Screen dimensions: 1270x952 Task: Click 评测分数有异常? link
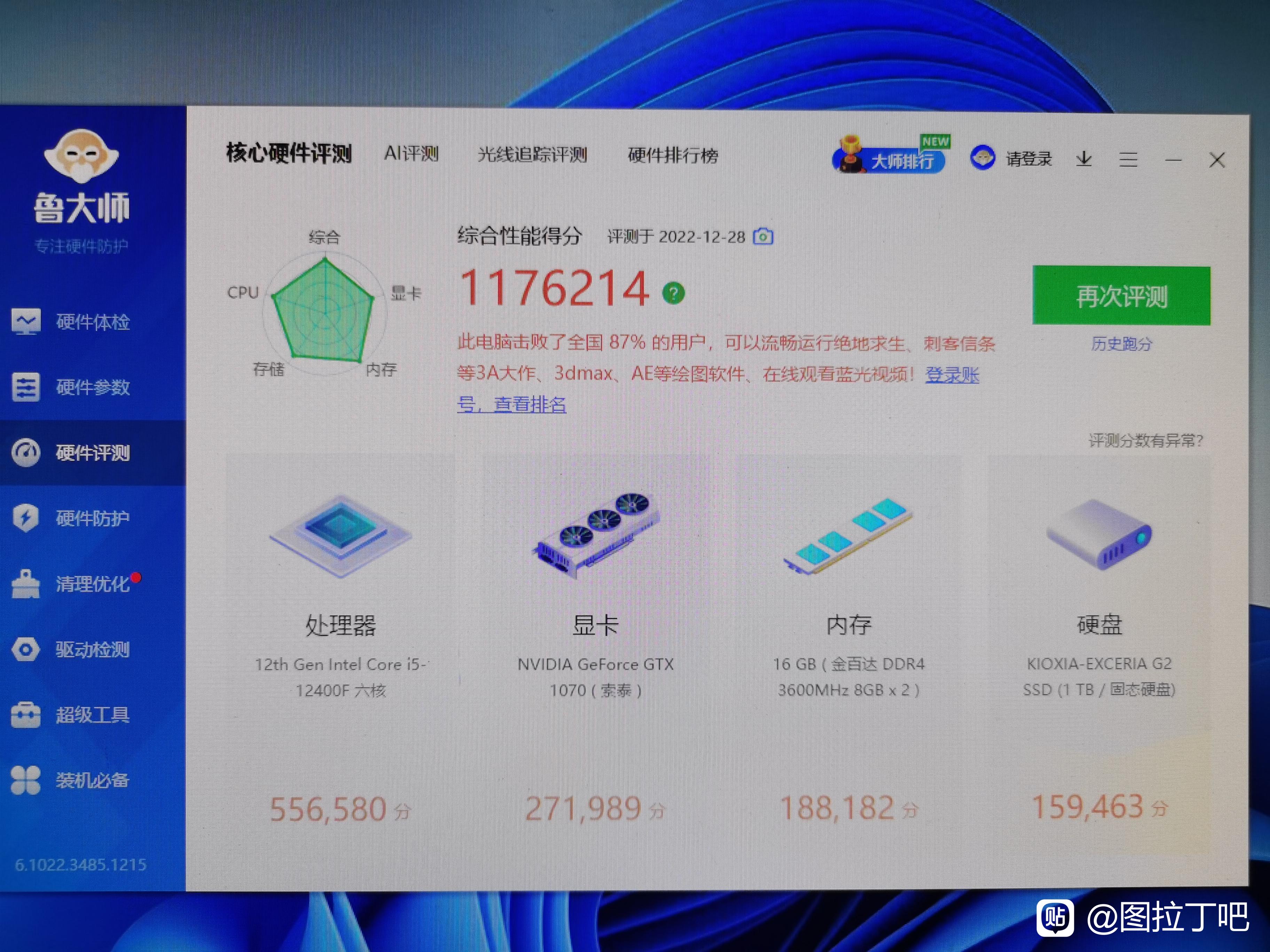click(1145, 441)
